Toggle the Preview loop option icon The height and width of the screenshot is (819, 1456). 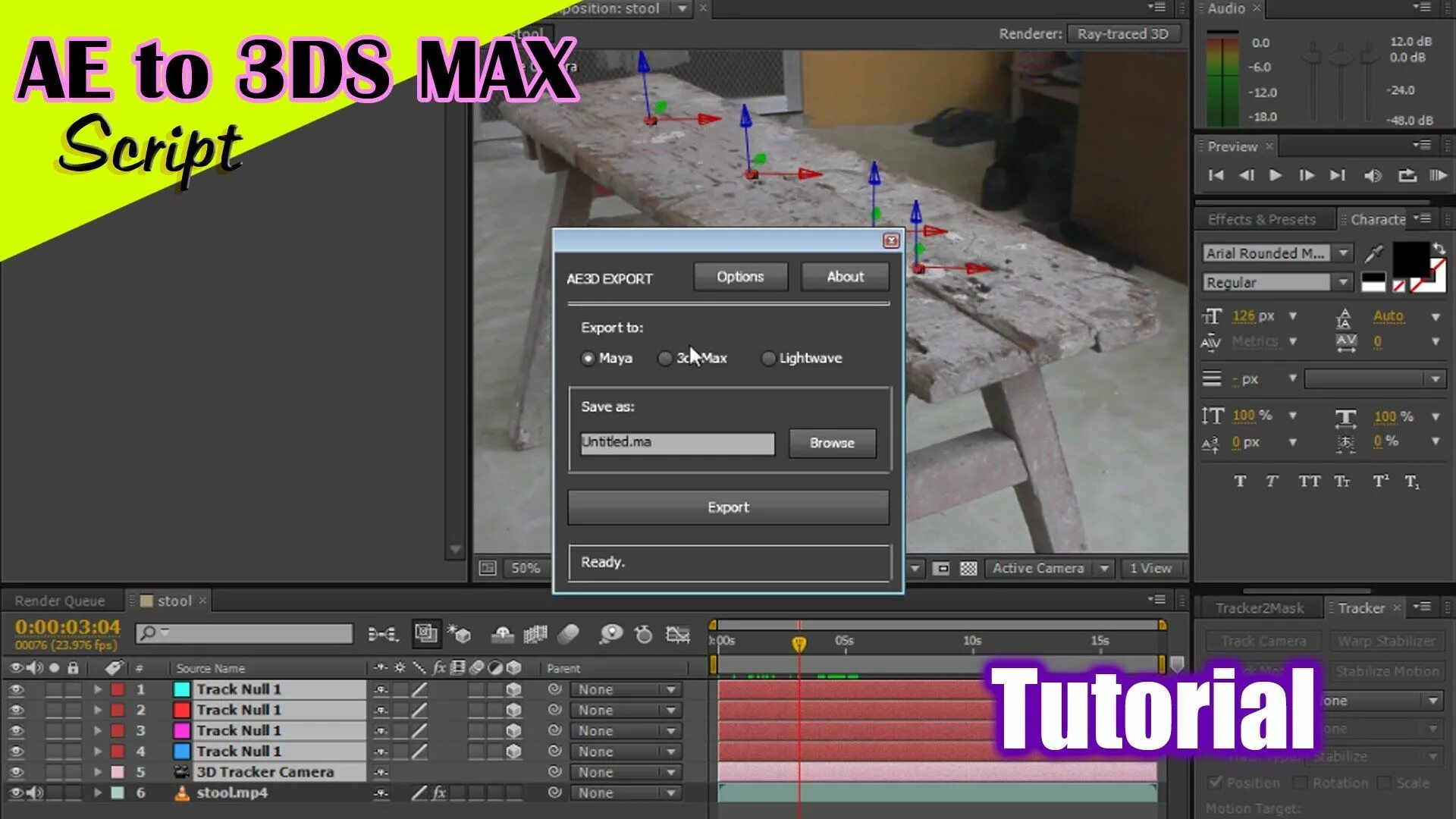(x=1407, y=176)
